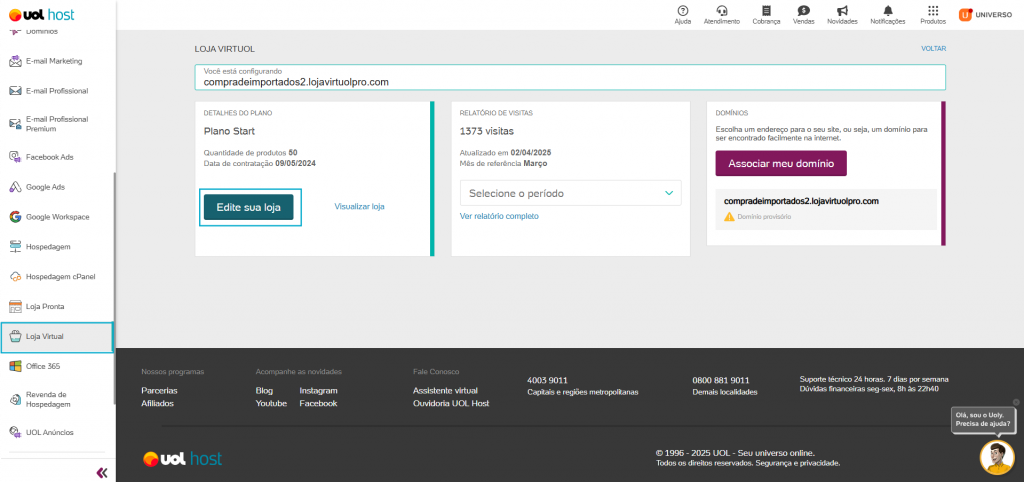Click the Office 365 Windows icon

pyautogui.click(x=15, y=366)
